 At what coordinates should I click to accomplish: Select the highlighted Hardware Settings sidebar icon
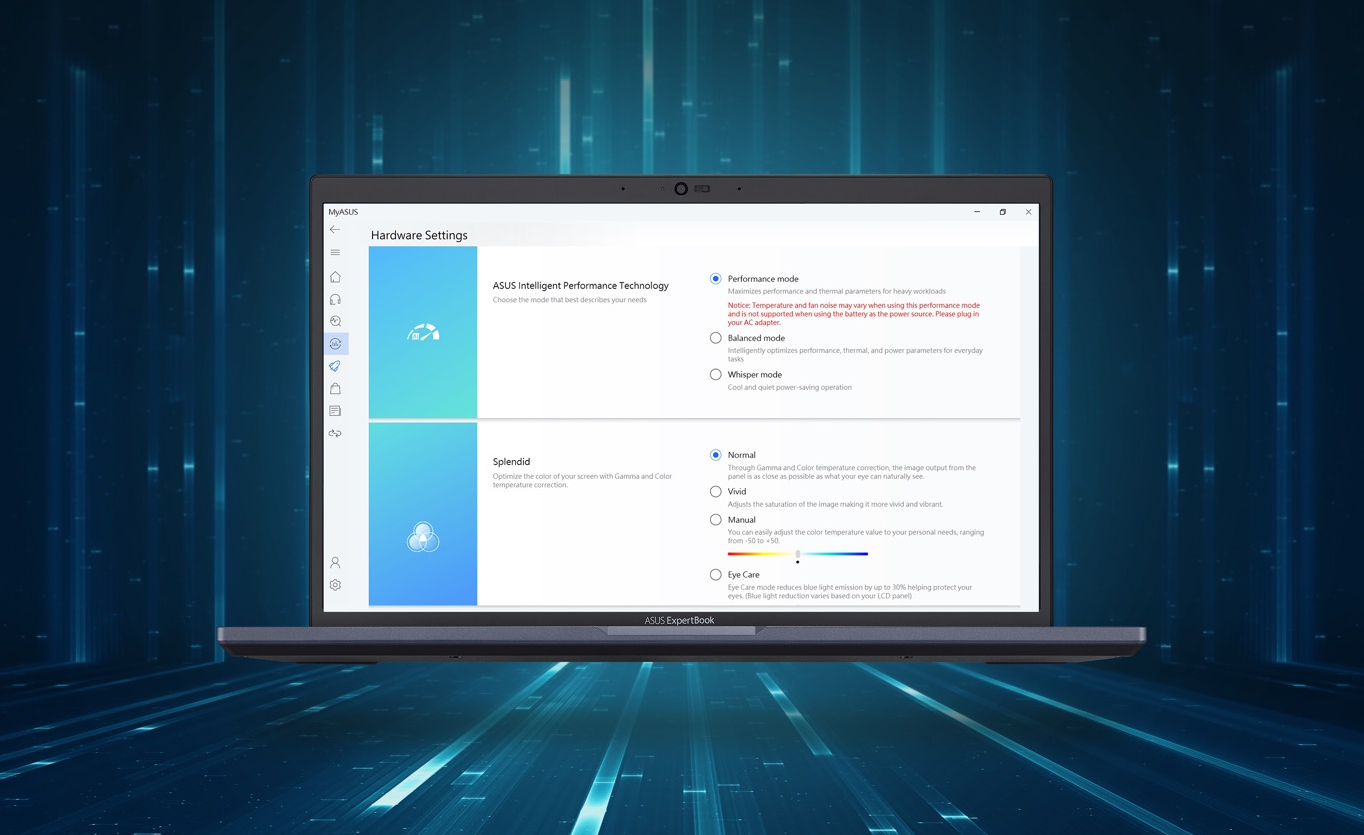coord(335,344)
